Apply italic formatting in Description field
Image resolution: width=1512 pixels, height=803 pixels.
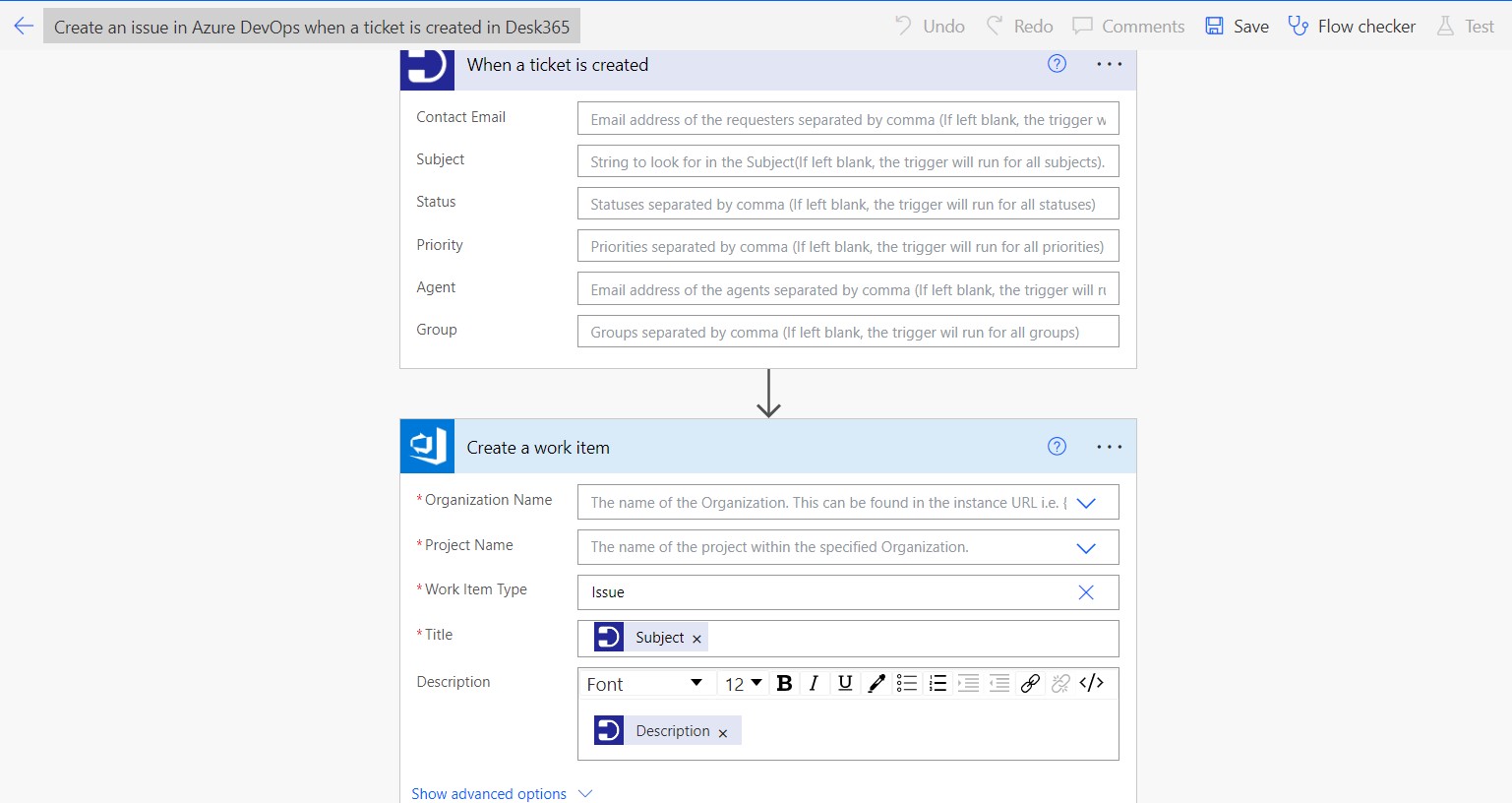814,682
